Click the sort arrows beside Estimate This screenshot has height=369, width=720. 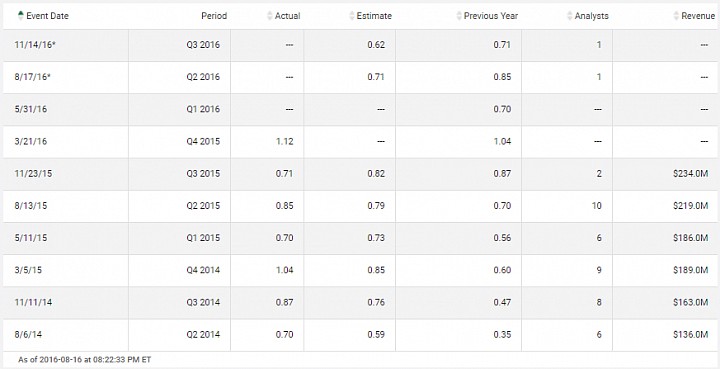[x=352, y=16]
